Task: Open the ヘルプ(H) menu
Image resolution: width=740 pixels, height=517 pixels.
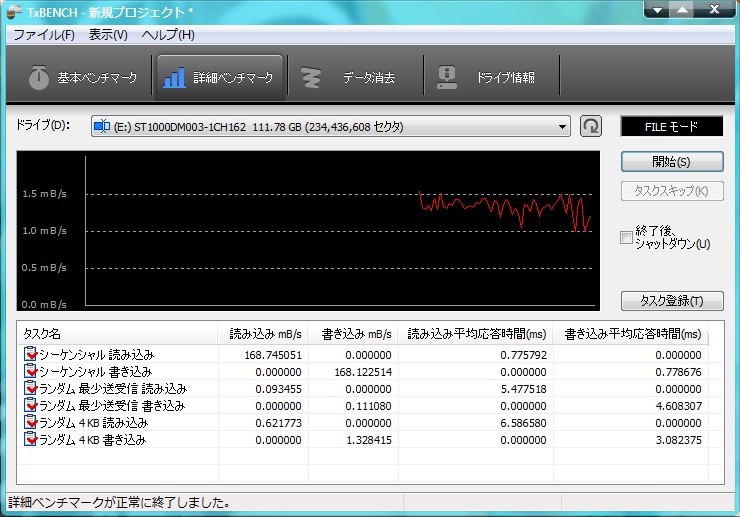Action: (x=168, y=35)
